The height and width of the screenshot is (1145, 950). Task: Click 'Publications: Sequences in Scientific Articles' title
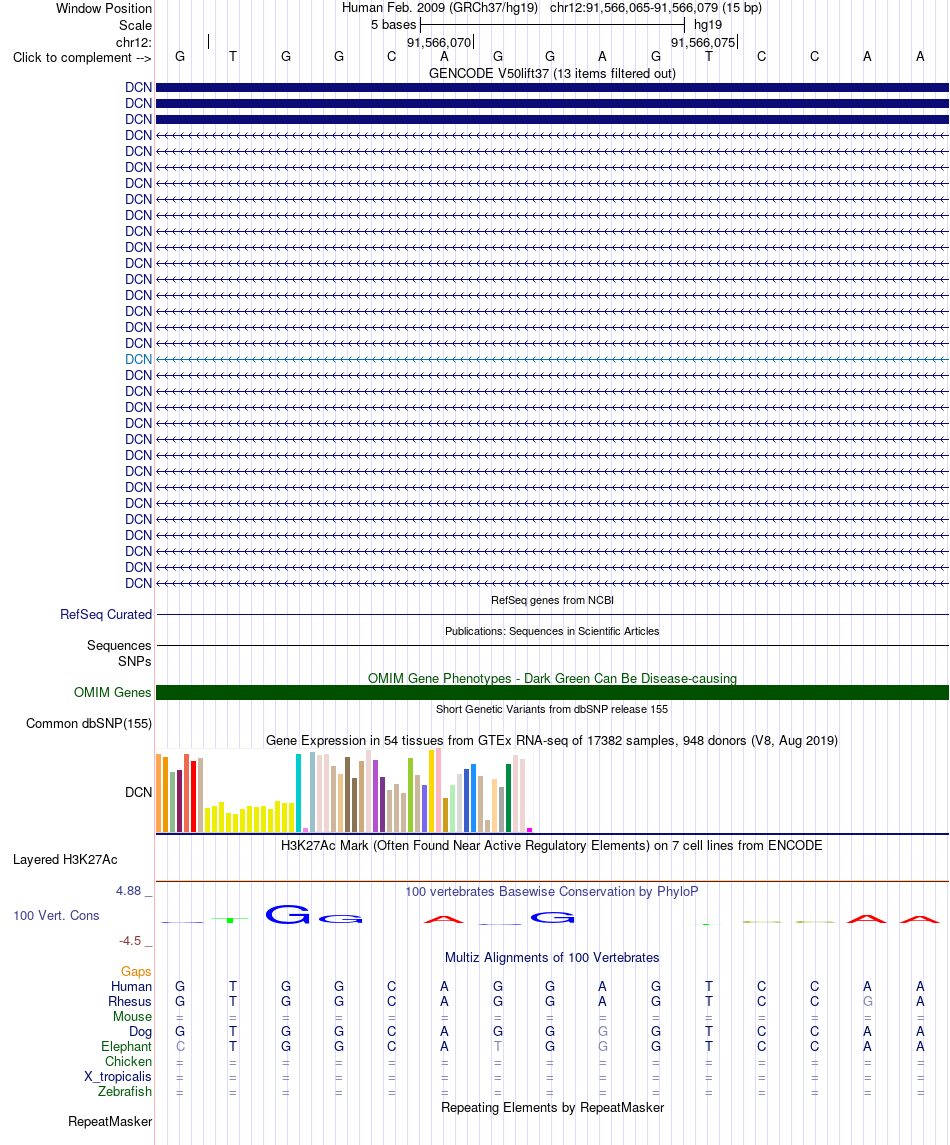pos(552,631)
